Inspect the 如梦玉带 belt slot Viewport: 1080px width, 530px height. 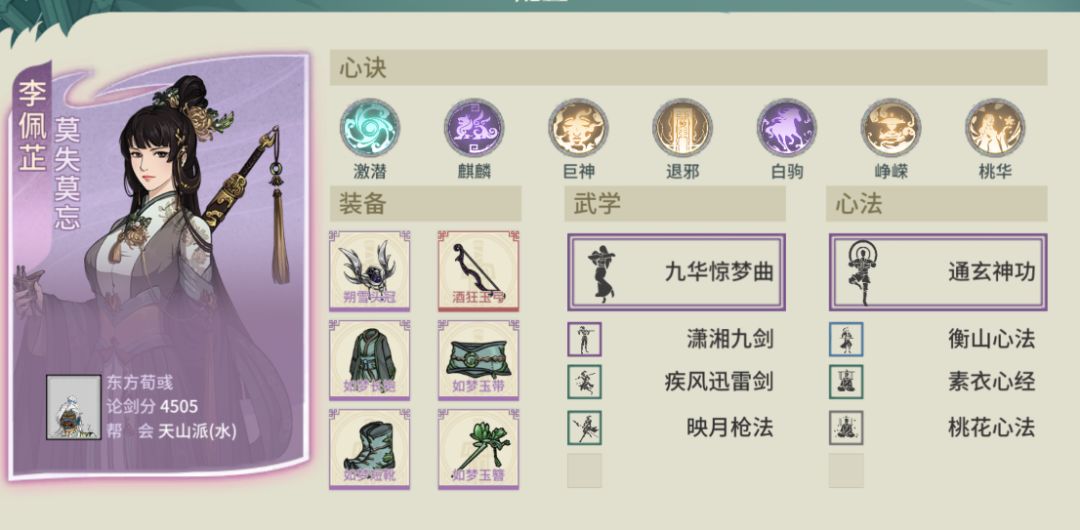[479, 360]
